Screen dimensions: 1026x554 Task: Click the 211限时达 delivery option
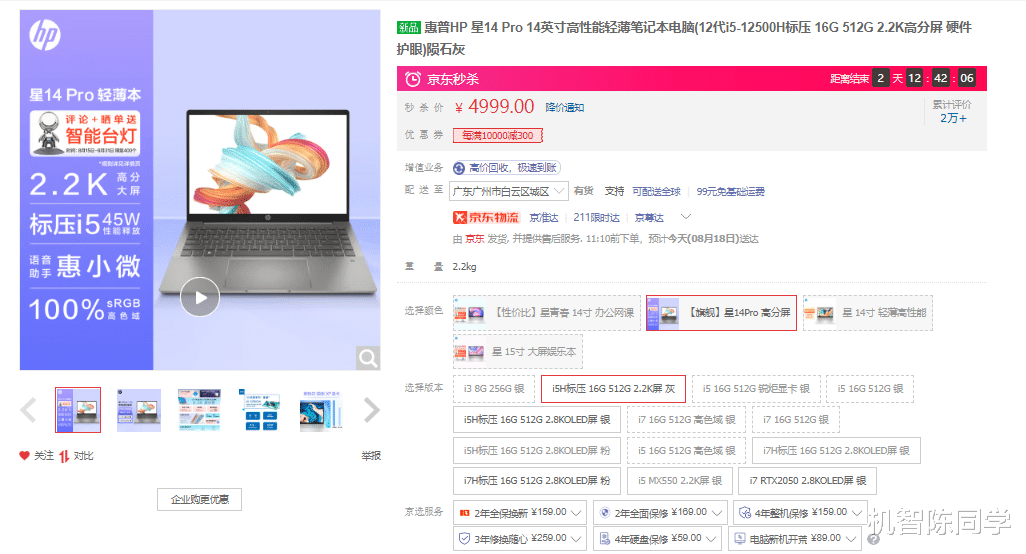[596, 217]
